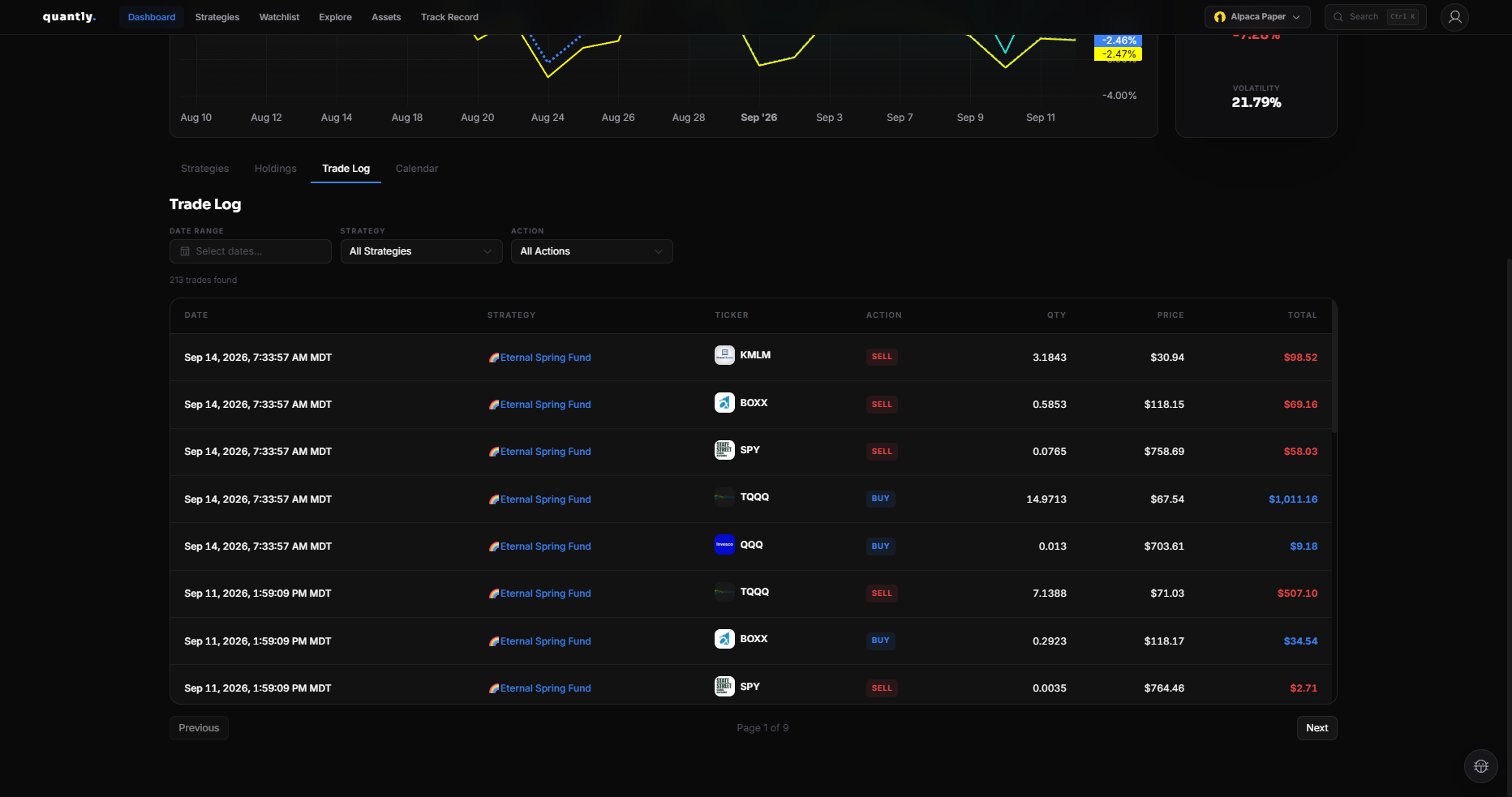Click the BUY badge in the $1,011.16 row

point(880,499)
